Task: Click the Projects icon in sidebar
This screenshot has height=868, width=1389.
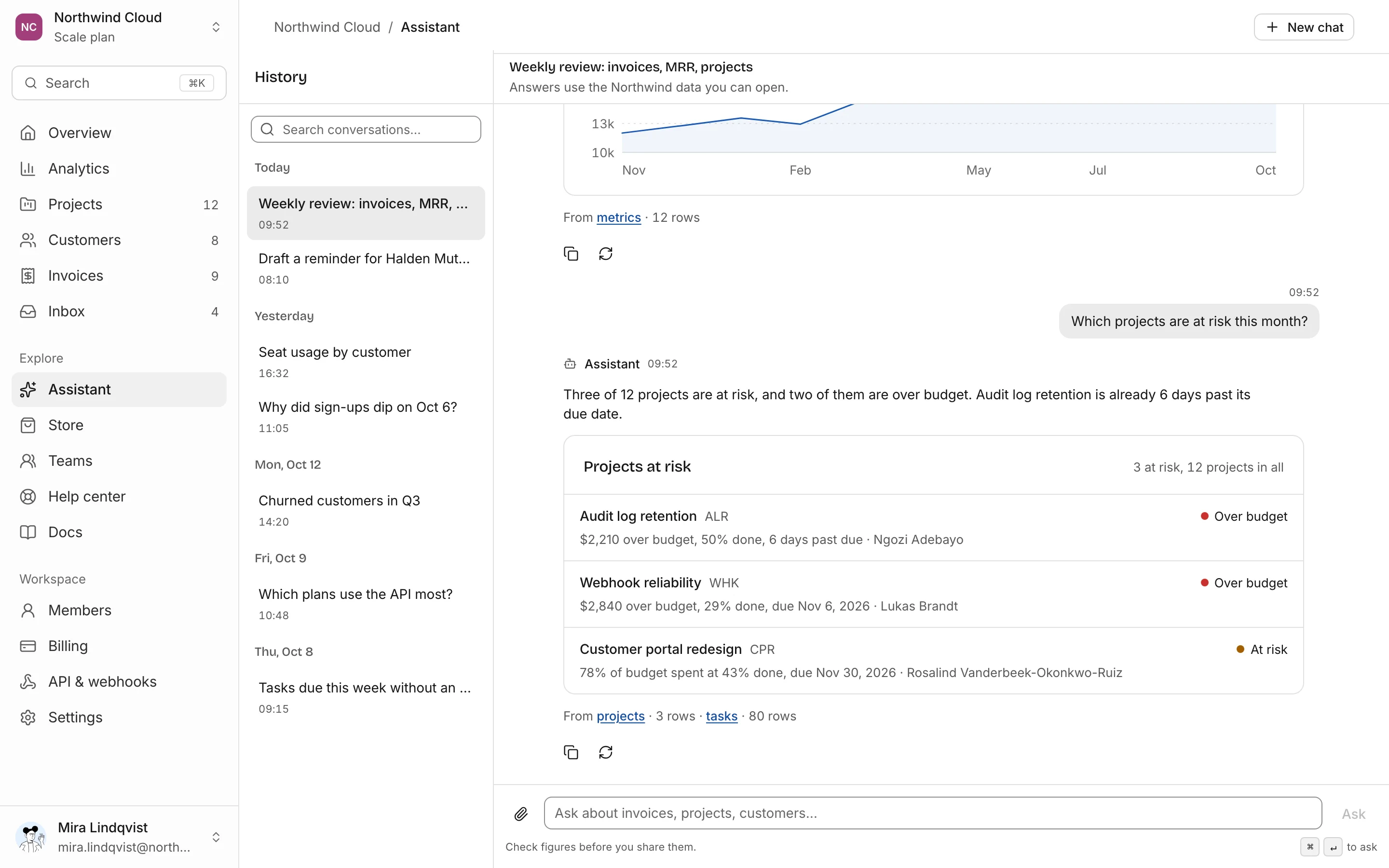Action: [28, 204]
